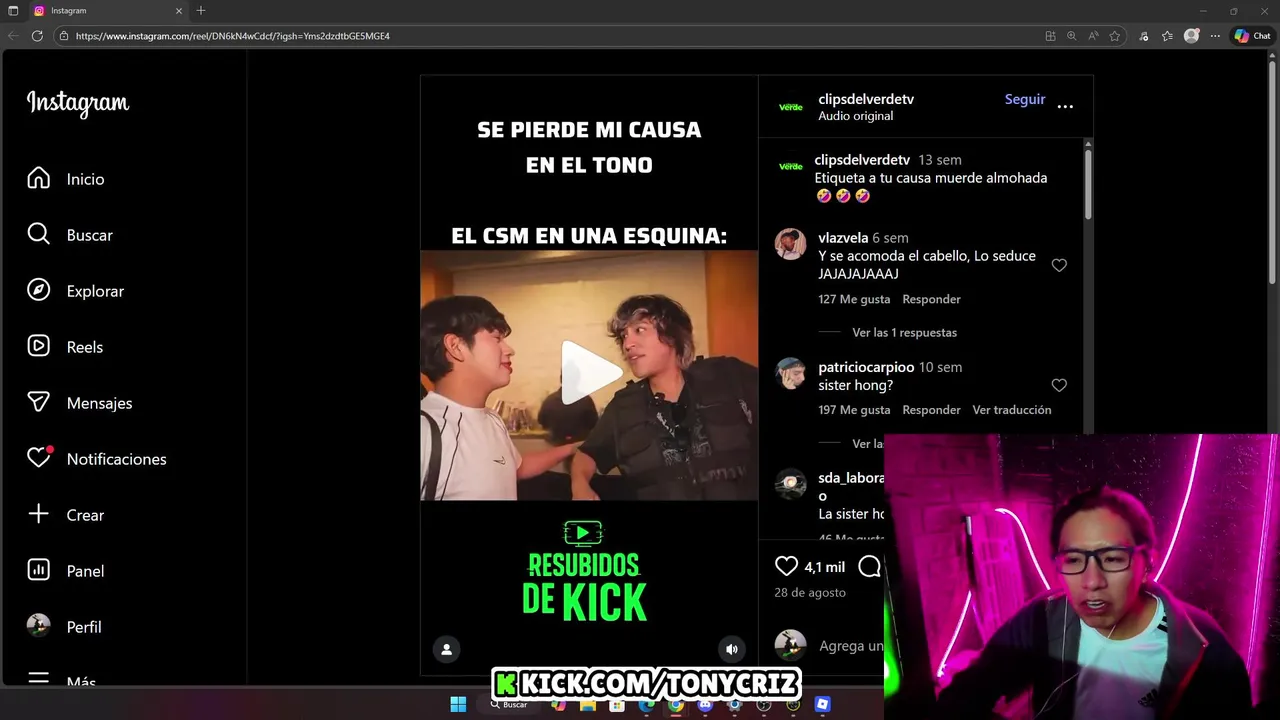Screen dimensions: 1280x720
Task: Open Discord from the taskbar
Action: pos(705,704)
